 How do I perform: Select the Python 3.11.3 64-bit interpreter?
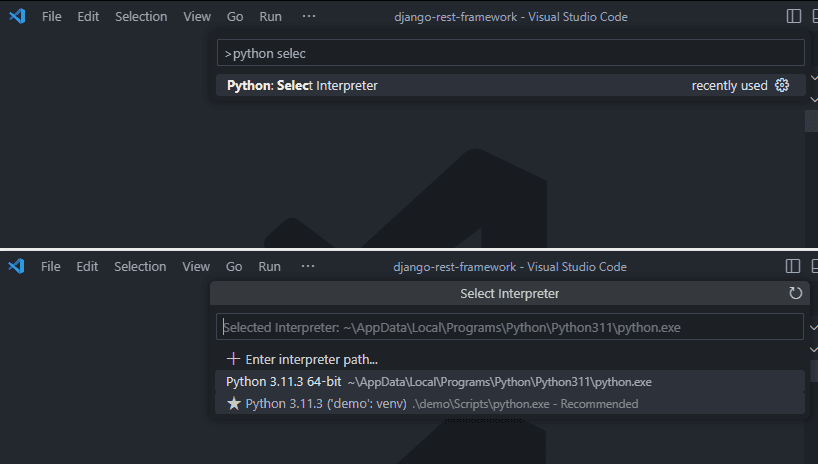[x=509, y=382]
